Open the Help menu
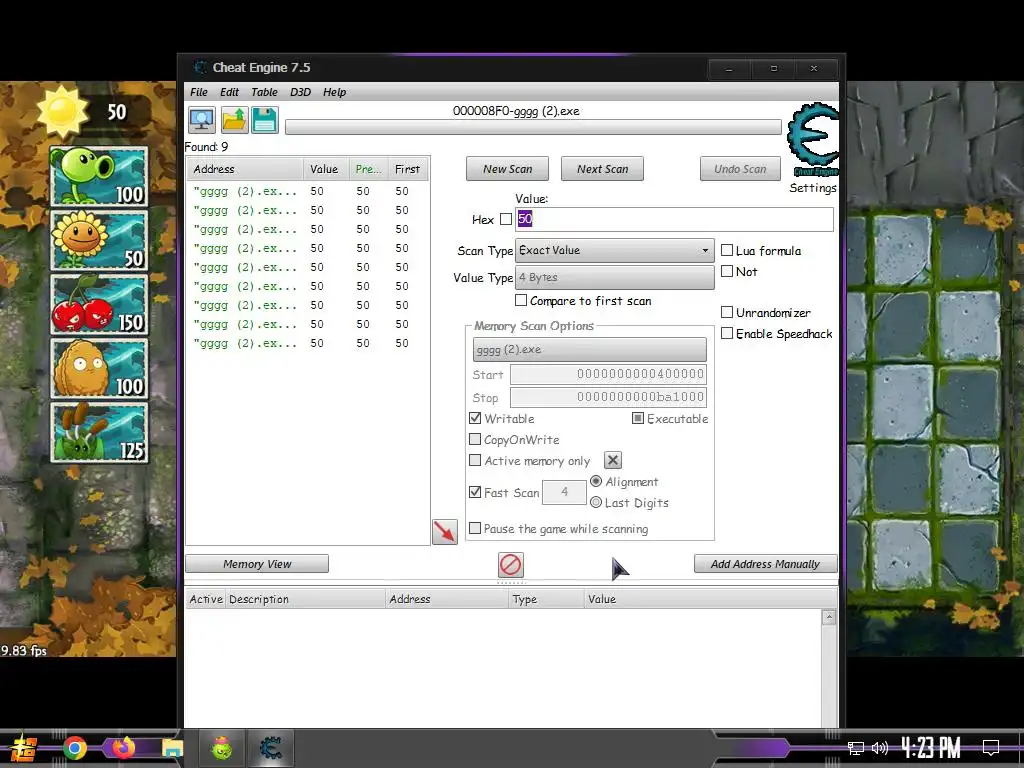 tap(334, 92)
